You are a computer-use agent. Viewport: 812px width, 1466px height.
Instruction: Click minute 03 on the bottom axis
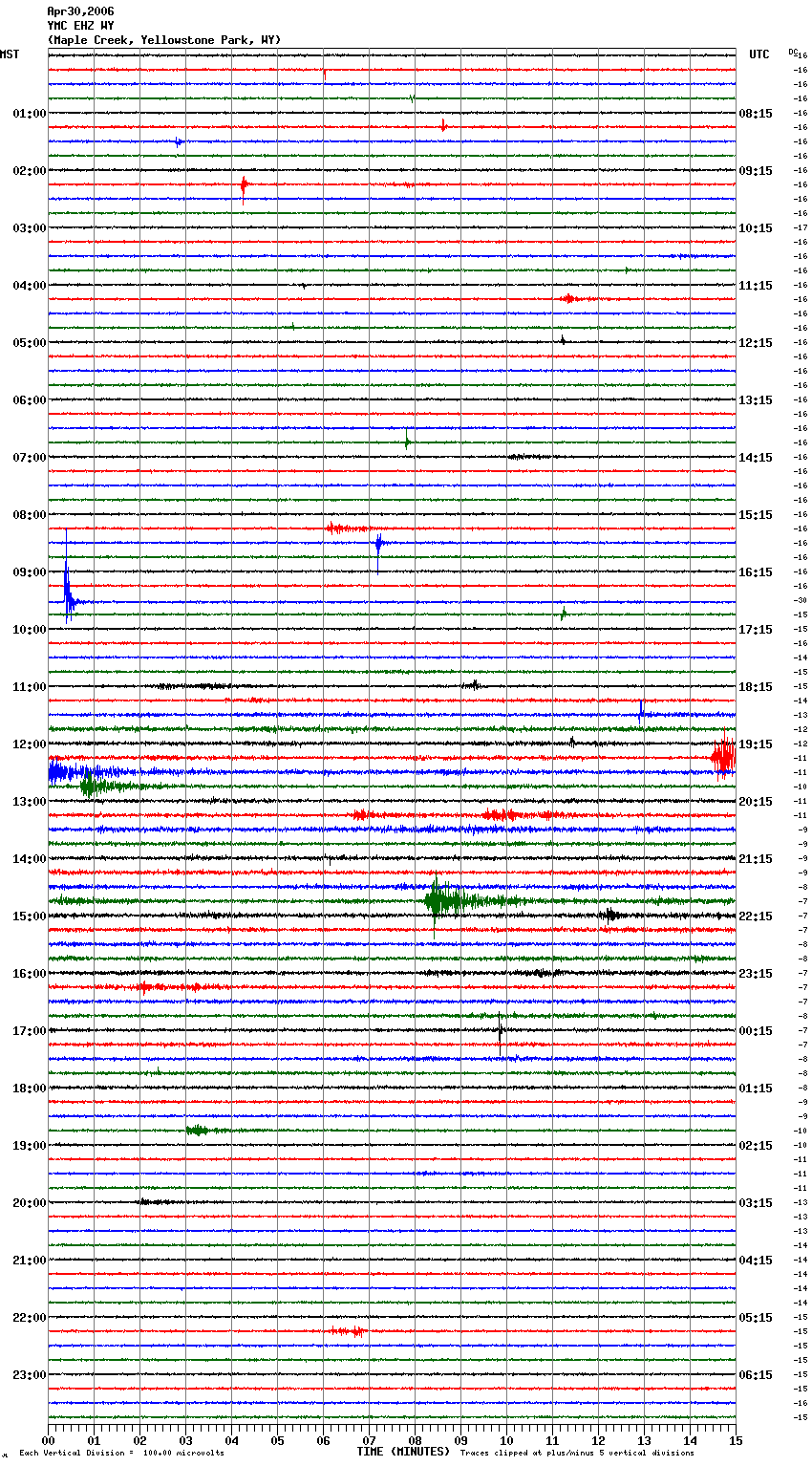pos(185,1440)
